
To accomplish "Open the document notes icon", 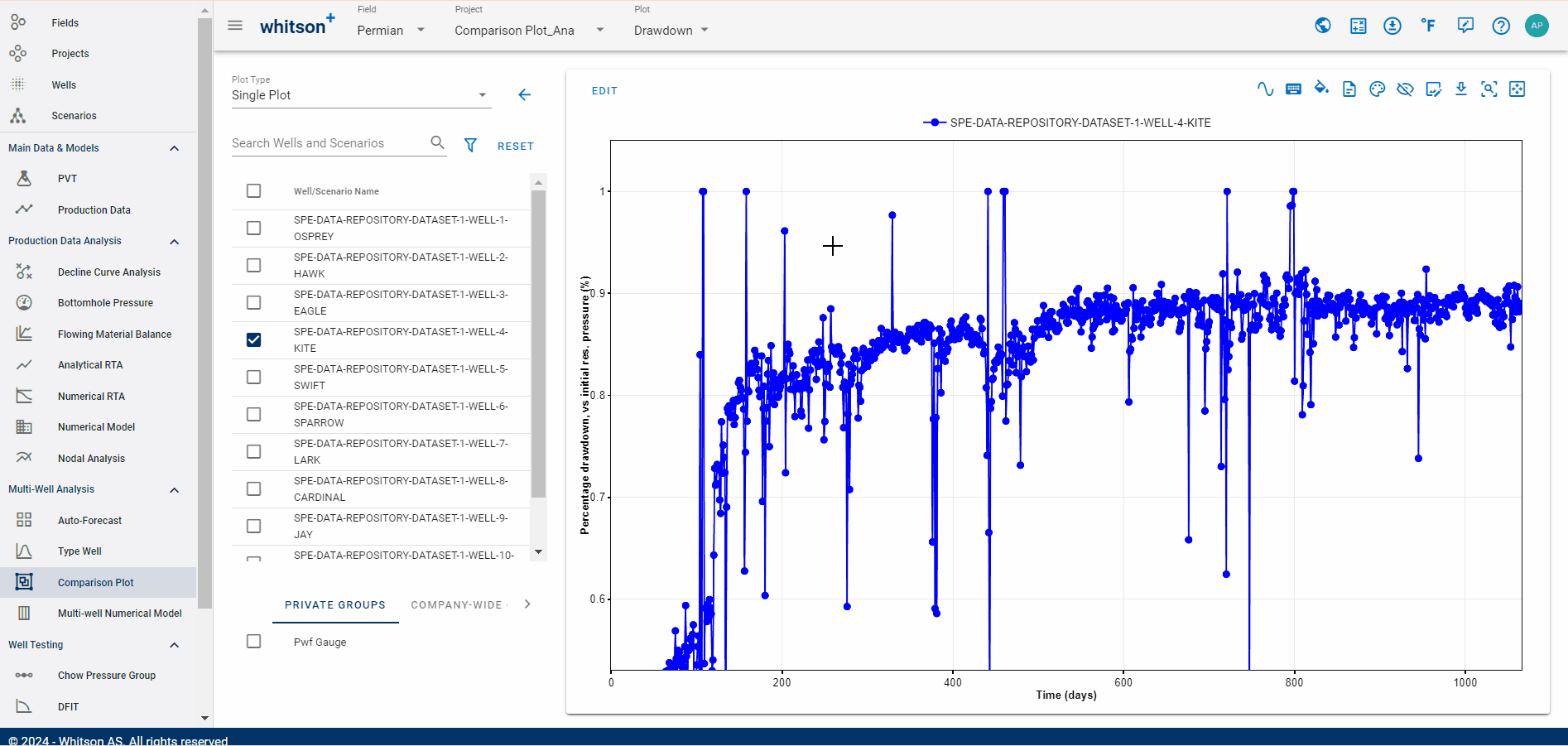I will pyautogui.click(x=1349, y=89).
